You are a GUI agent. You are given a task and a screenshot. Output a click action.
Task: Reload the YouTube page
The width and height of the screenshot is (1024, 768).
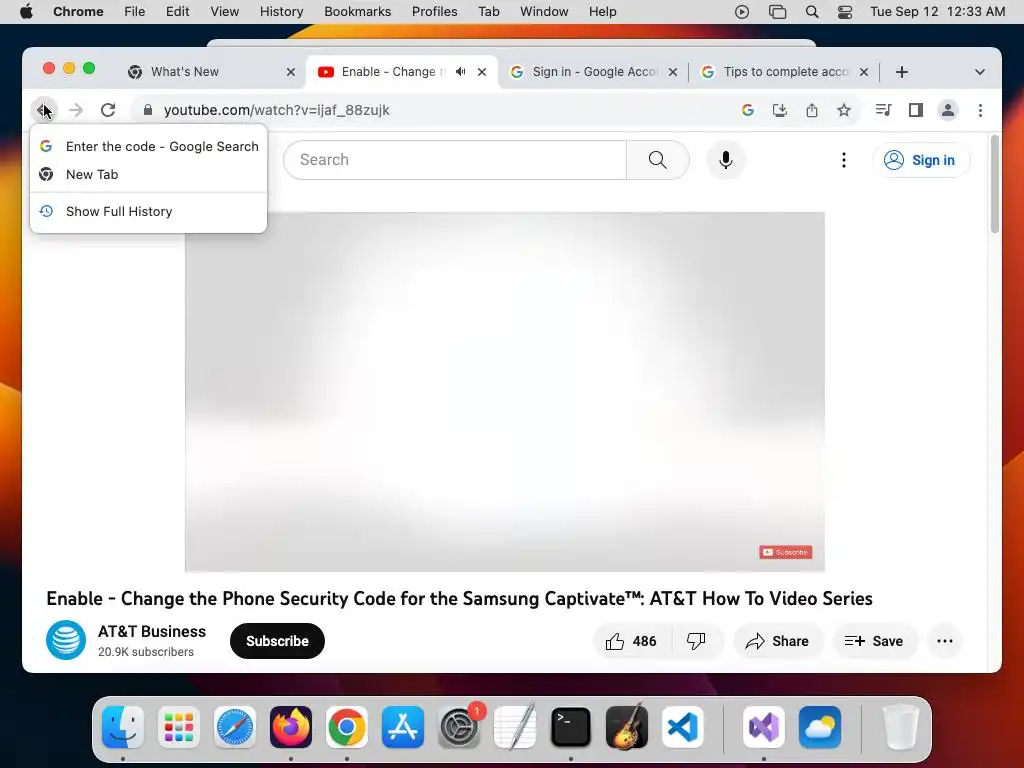pos(108,110)
